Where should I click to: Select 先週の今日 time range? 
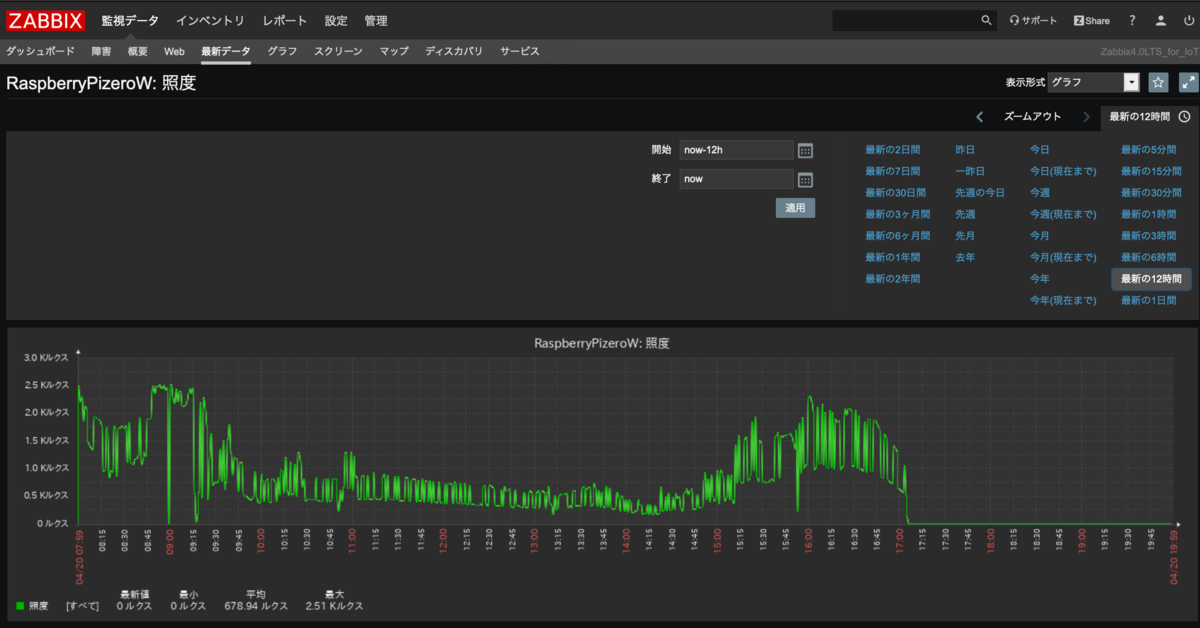[x=980, y=193]
